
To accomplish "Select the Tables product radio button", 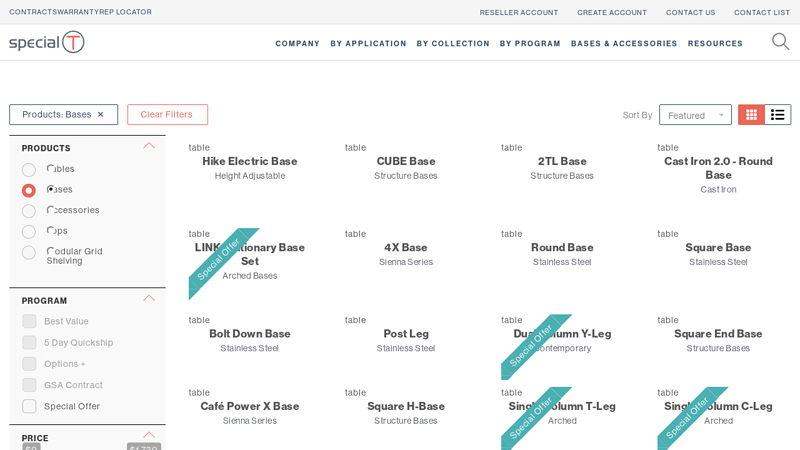I will (x=29, y=170).
